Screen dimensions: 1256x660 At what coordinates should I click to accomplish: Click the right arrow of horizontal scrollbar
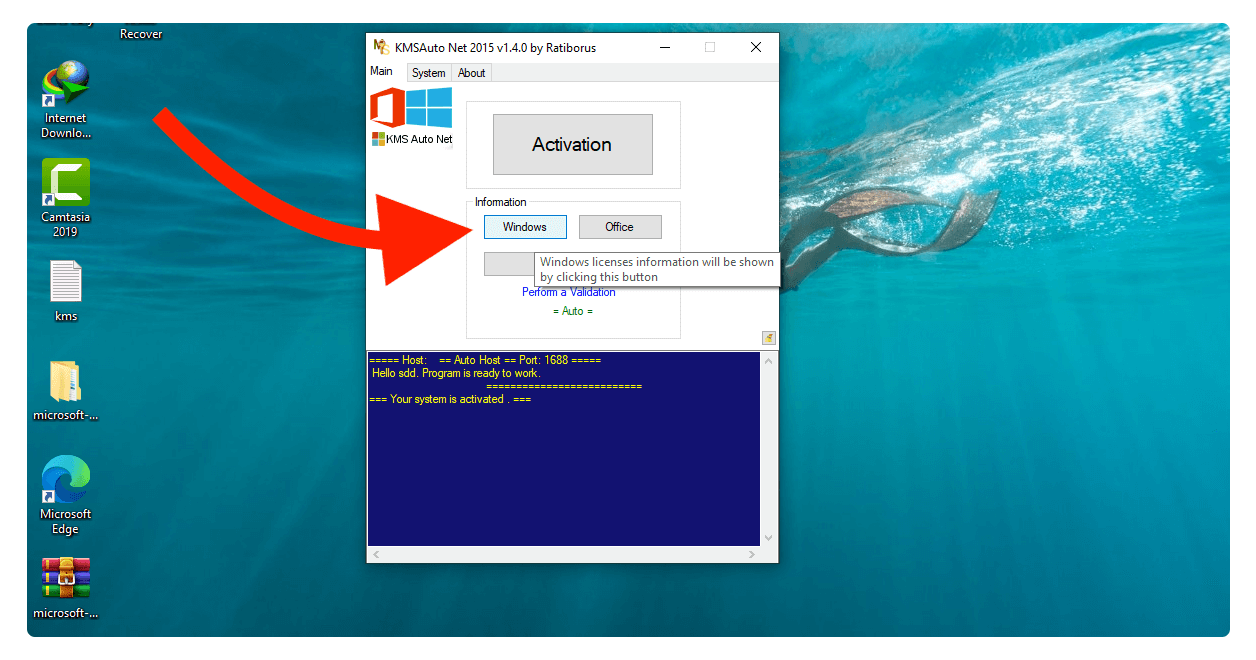753,554
